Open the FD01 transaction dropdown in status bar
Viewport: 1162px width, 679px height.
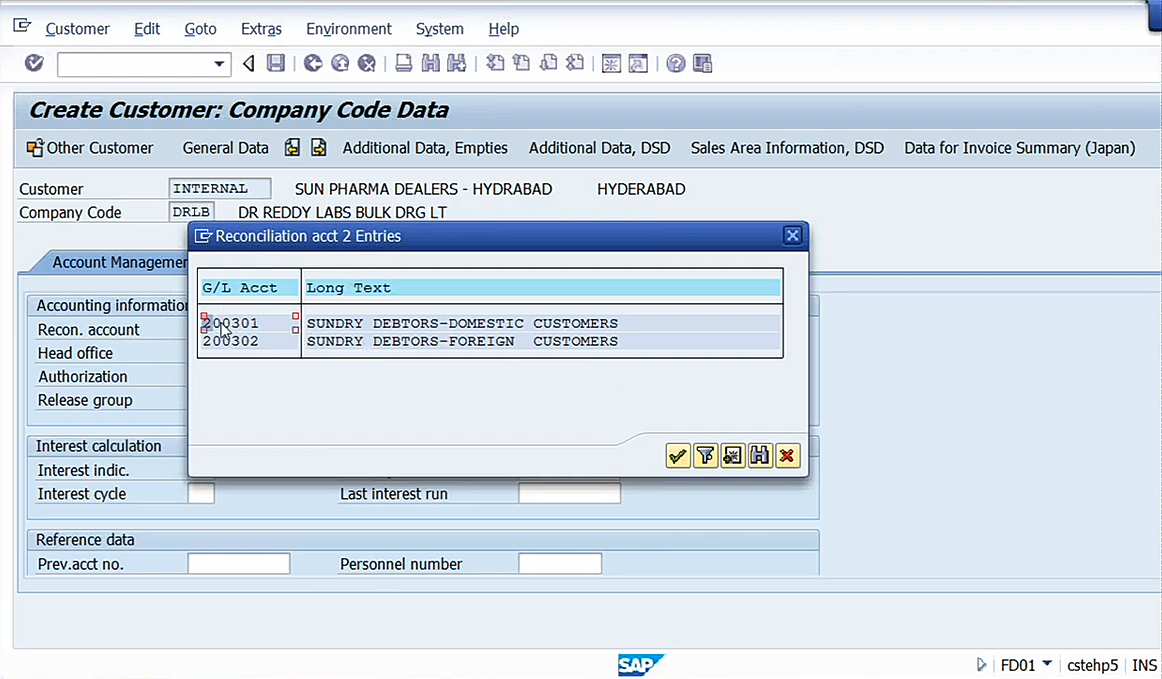pos(1047,663)
